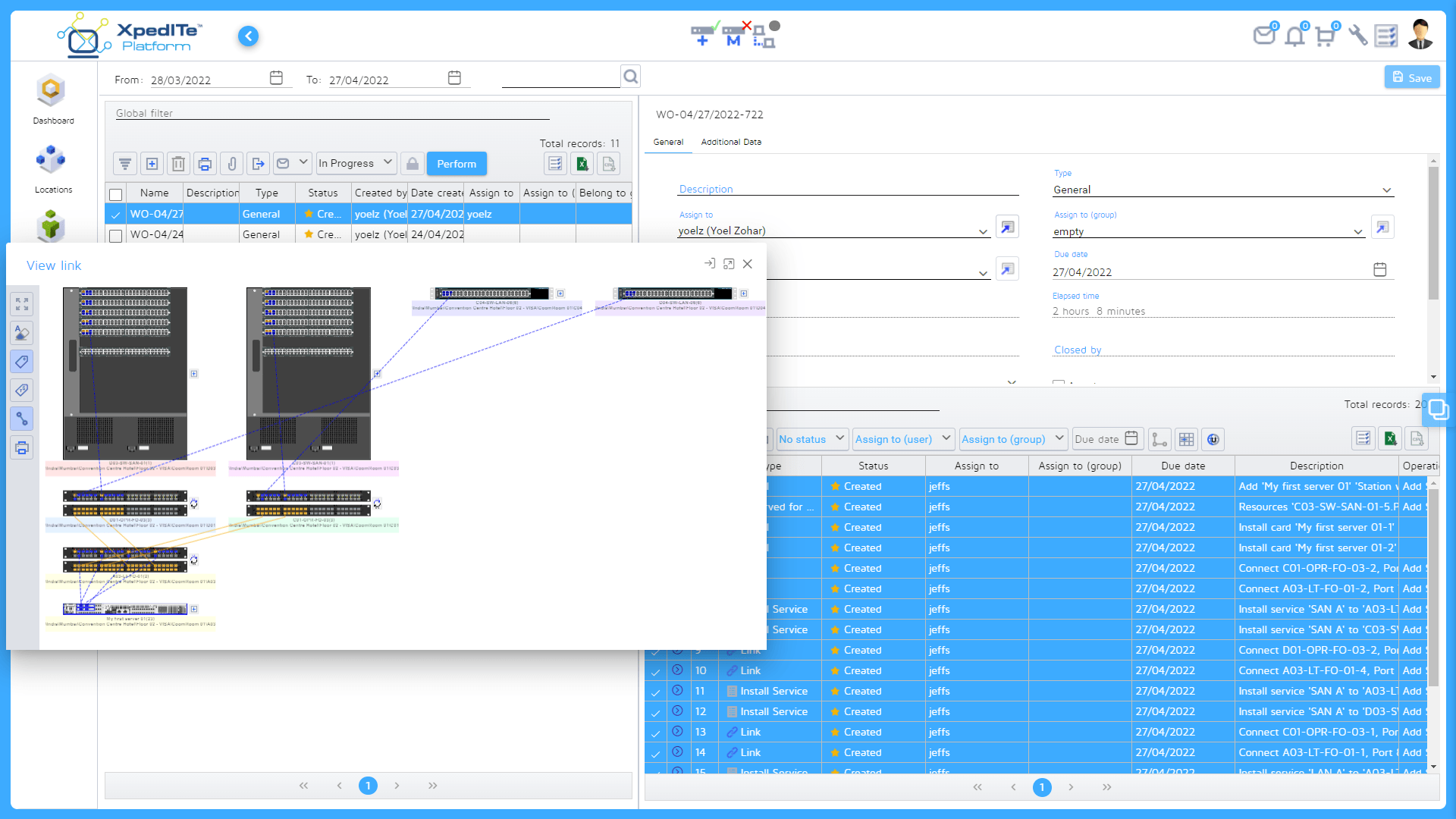The image size is (1456, 819).
Task: Open the attachment paperclip icon in the toolbar
Action: [231, 163]
